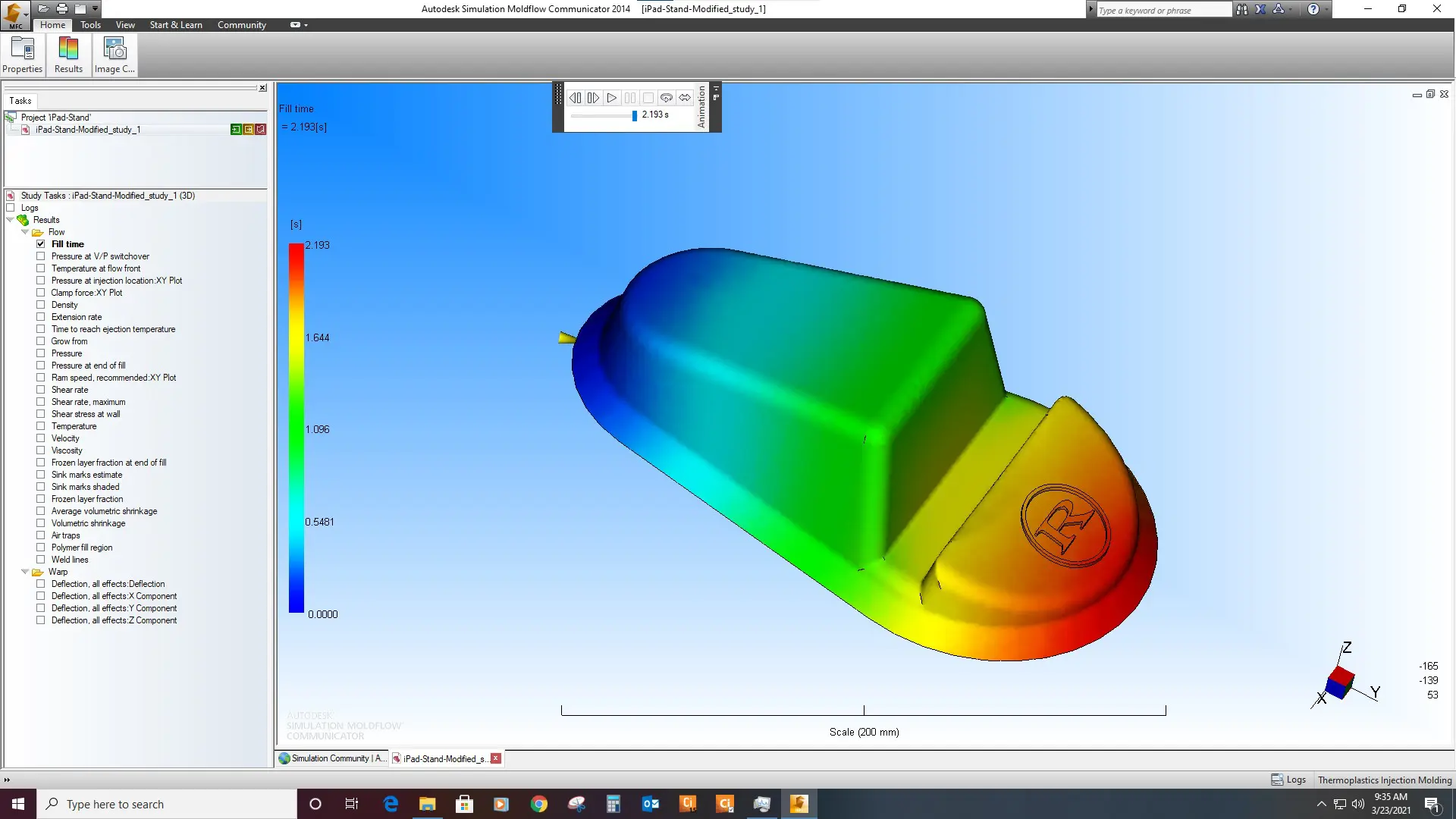The height and width of the screenshot is (819, 1456).
Task: Collapse the Flow results folder
Action: [x=25, y=232]
